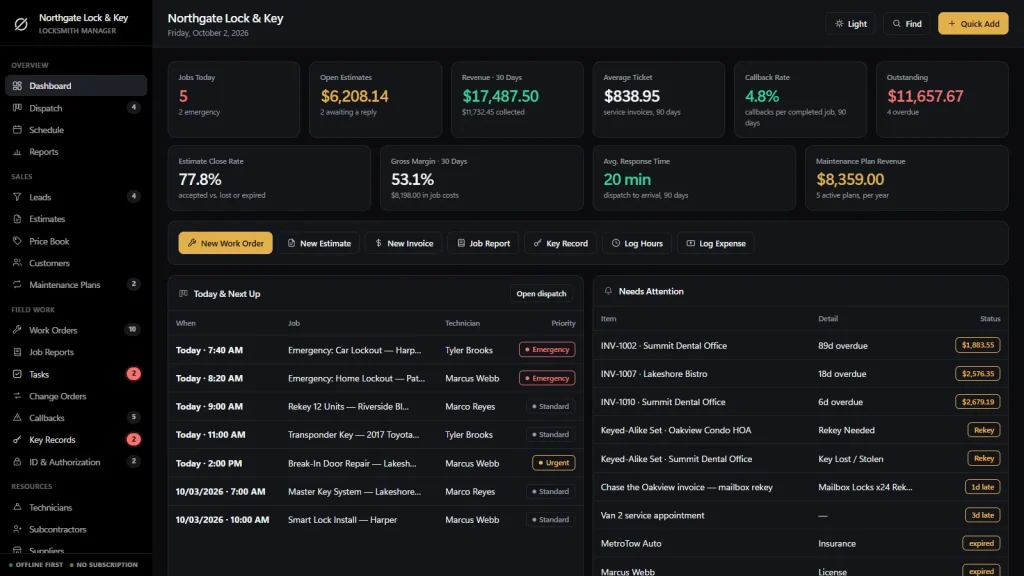Open the Outstanding $11,657.67 card

point(942,99)
